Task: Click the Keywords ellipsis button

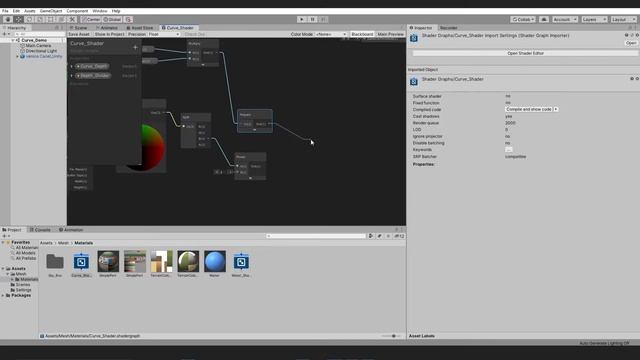Action: point(509,150)
